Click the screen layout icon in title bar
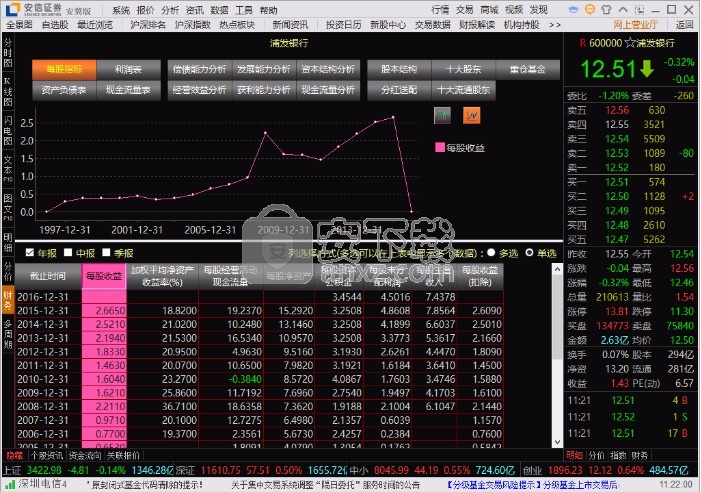The height and width of the screenshot is (492, 701). click(639, 9)
